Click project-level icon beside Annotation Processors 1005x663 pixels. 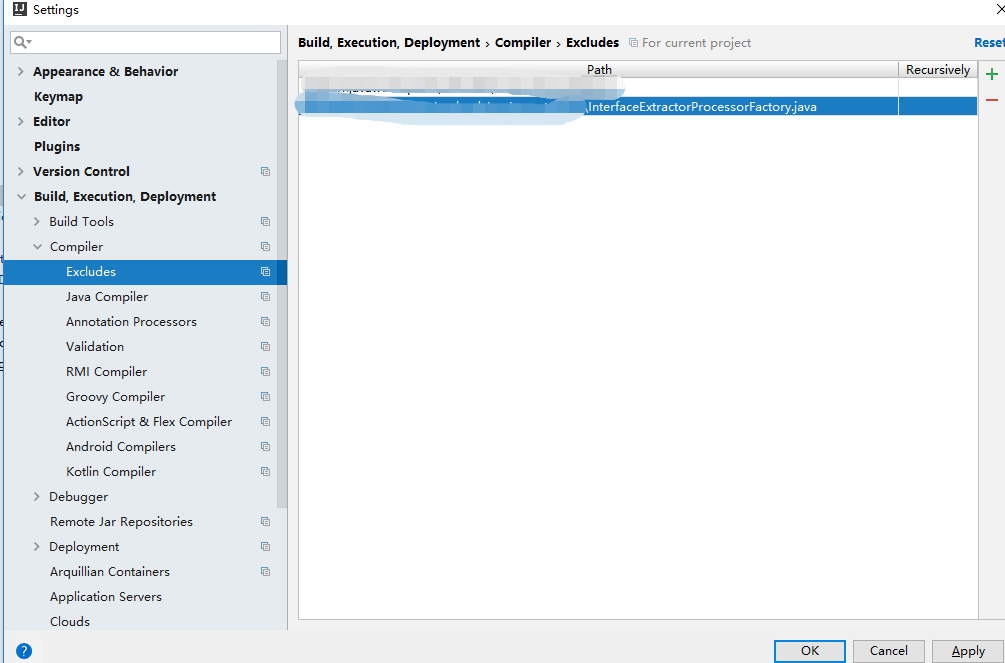point(265,322)
